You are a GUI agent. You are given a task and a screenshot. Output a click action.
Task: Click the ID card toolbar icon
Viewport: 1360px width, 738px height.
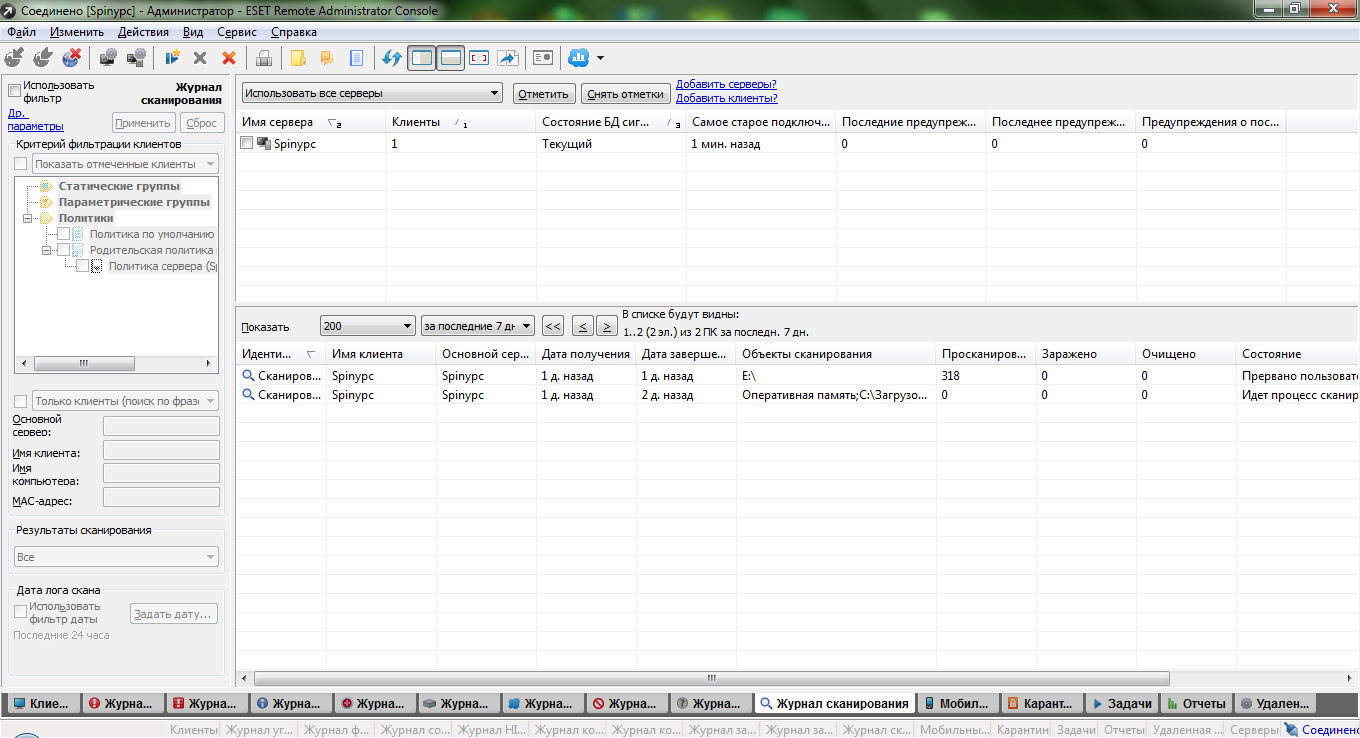pos(543,58)
